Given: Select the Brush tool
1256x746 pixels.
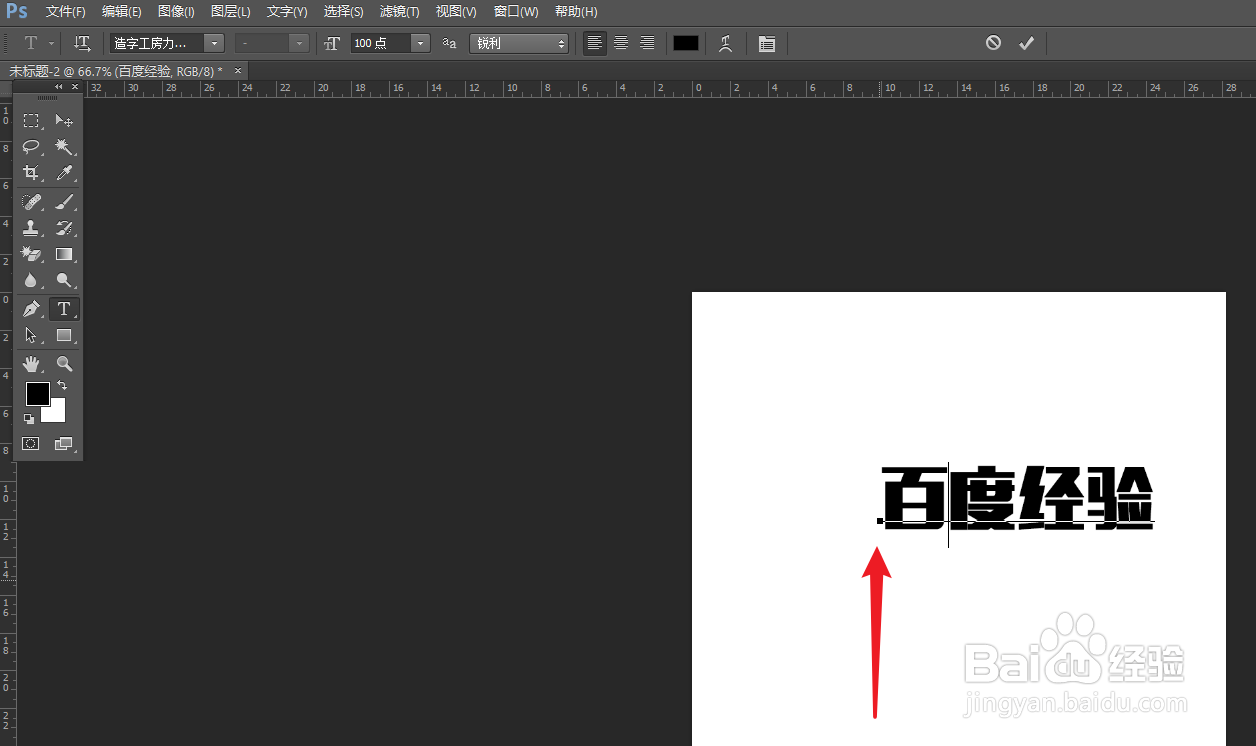Looking at the screenshot, I should point(64,202).
